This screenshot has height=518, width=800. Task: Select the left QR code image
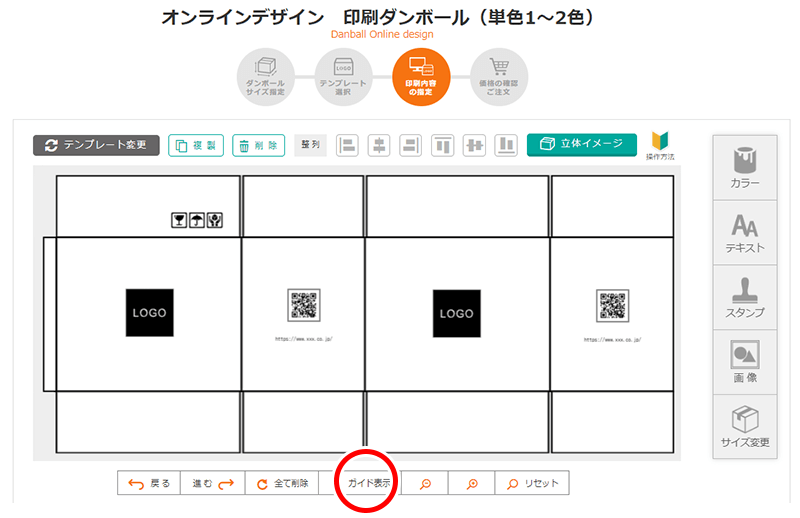pyautogui.click(x=304, y=305)
